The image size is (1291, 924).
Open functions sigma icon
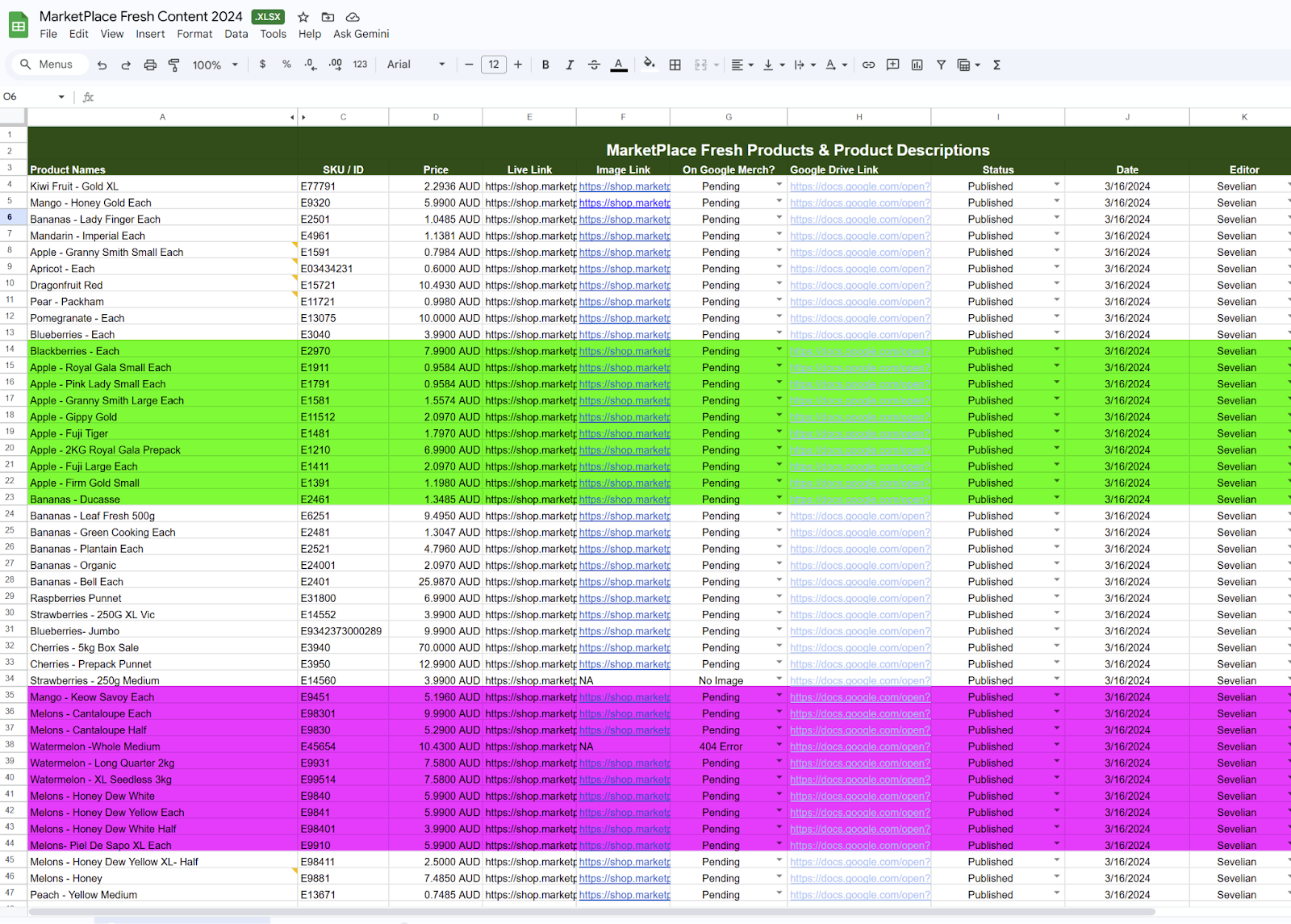click(x=996, y=65)
